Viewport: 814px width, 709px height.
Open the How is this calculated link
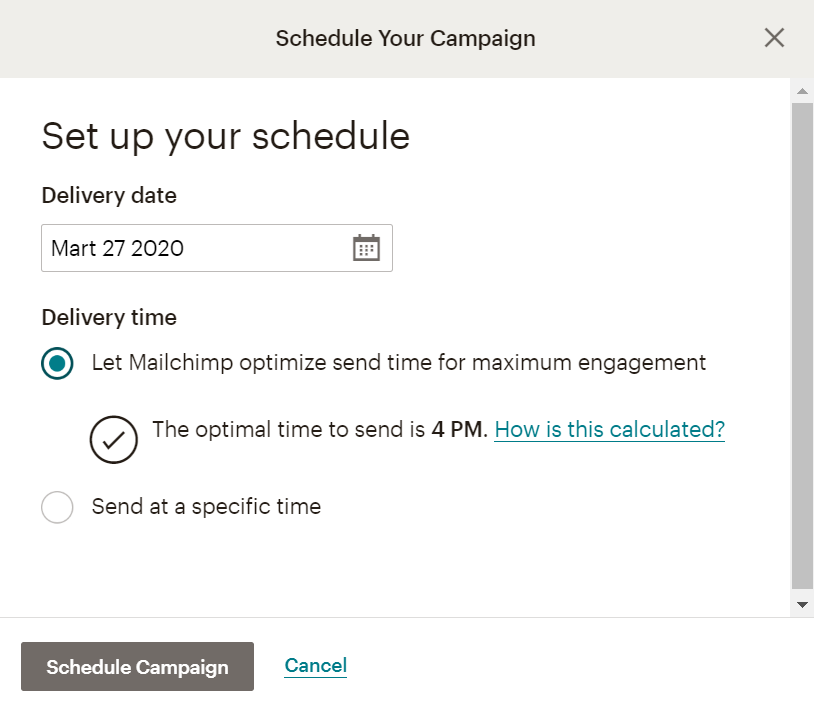tap(609, 430)
